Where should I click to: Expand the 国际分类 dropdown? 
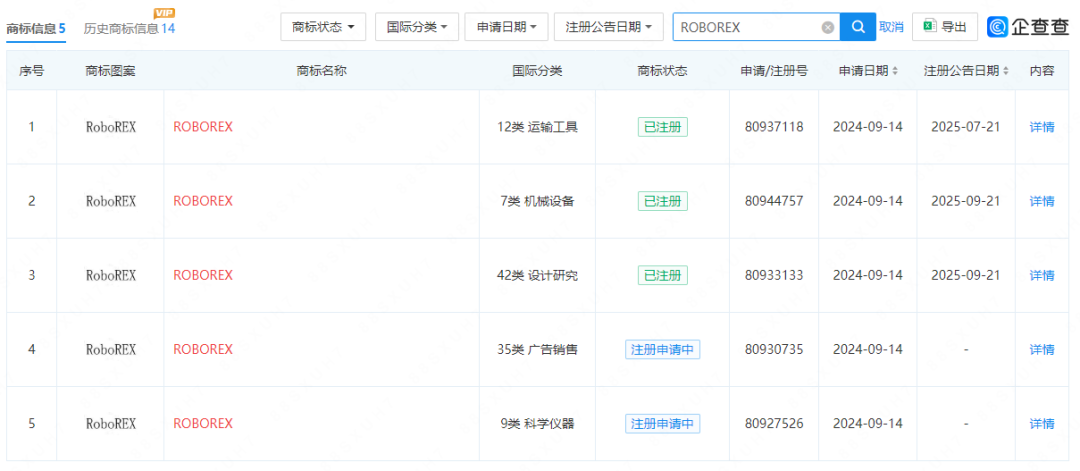point(417,27)
